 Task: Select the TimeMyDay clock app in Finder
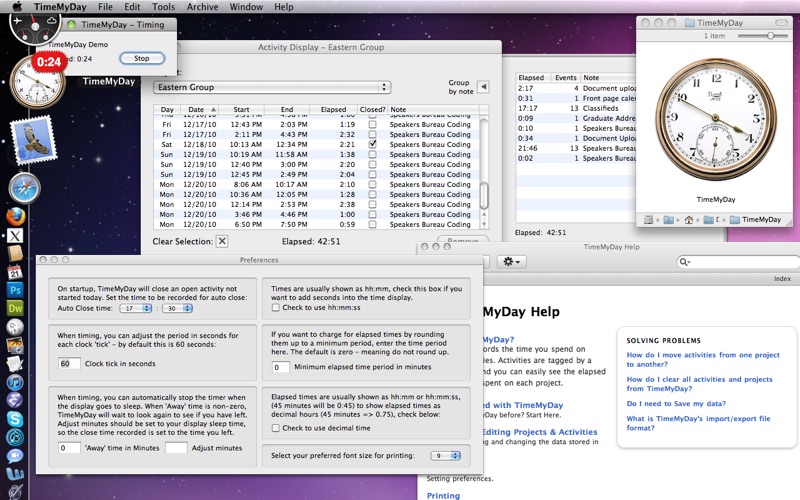716,118
